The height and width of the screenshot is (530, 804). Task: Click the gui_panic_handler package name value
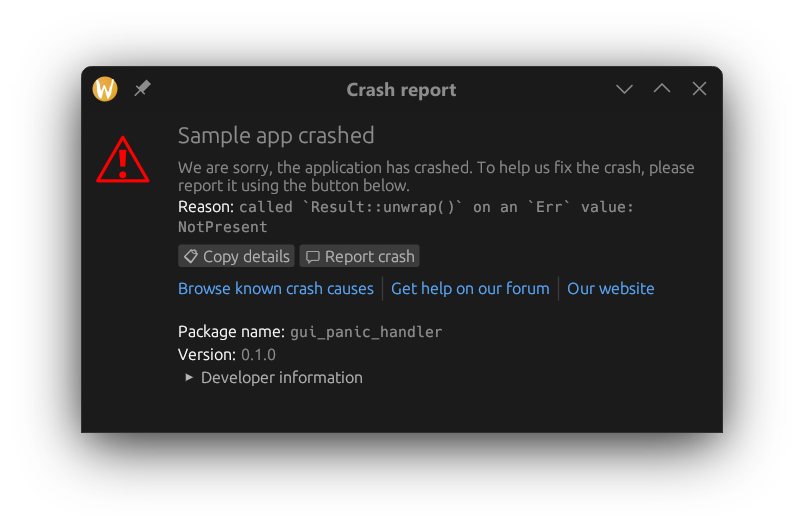click(366, 332)
